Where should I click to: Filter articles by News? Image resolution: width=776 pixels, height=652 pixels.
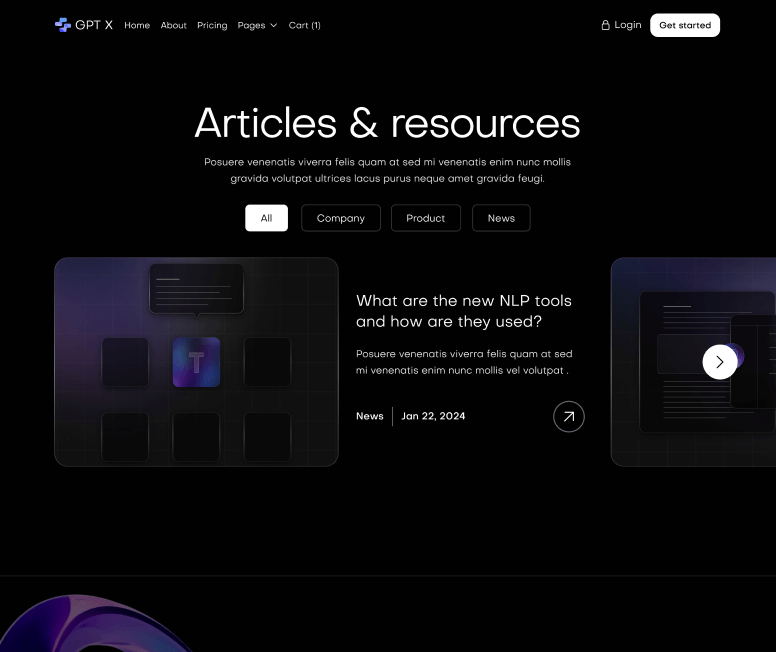pyautogui.click(x=501, y=218)
